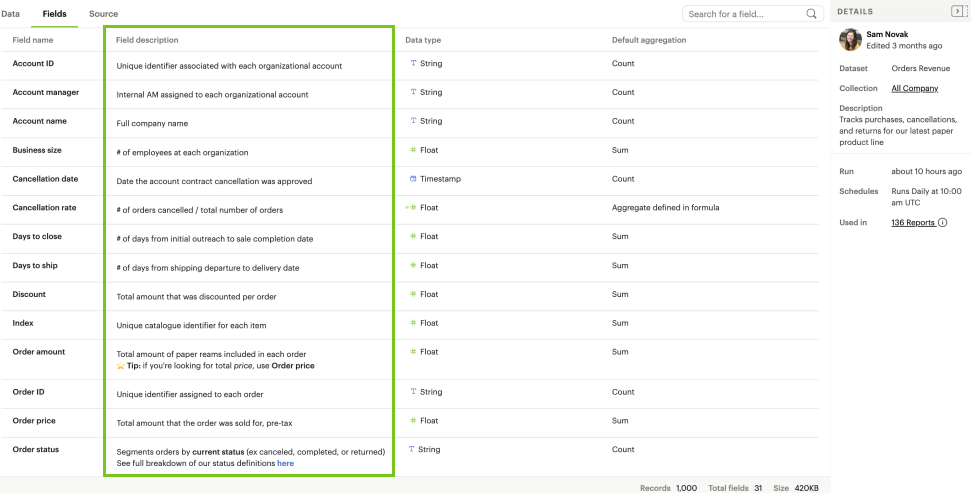This screenshot has height=493, width=971.
Task: Click the String type icon for Account manager
Action: [x=413, y=92]
